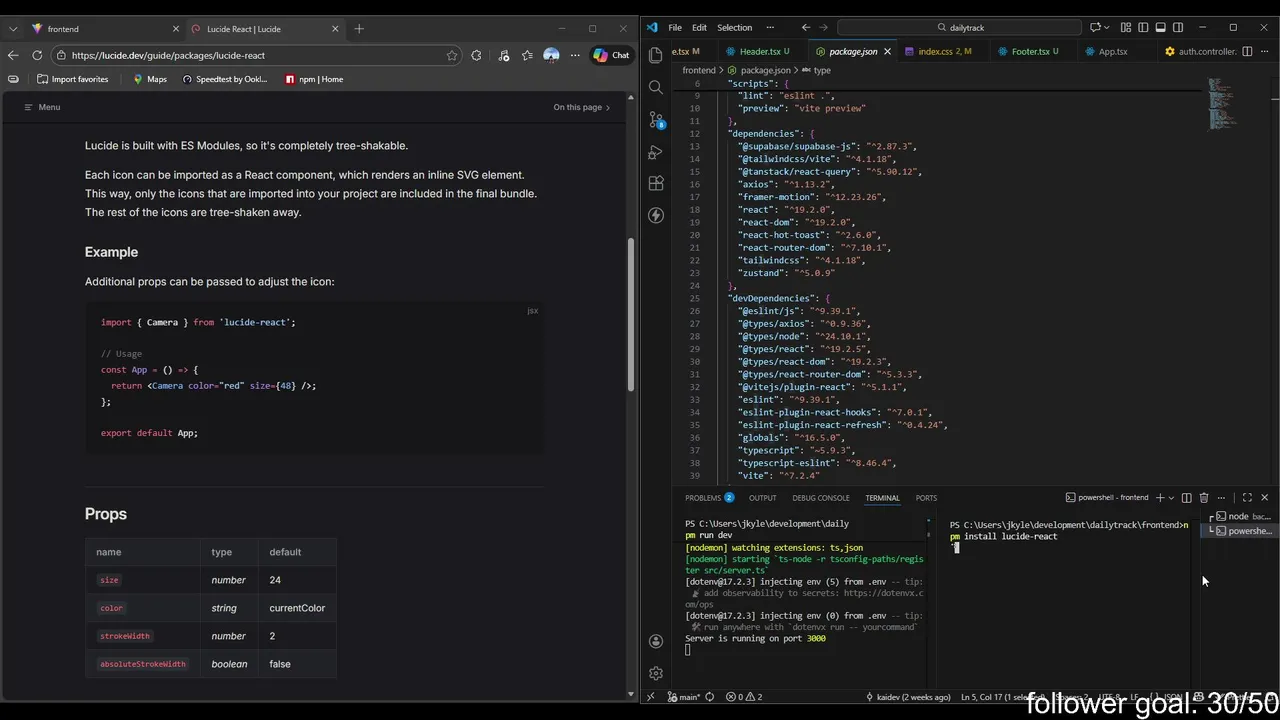Image resolution: width=1280 pixels, height=720 pixels.
Task: Close the terminal panel
Action: tap(1264, 497)
